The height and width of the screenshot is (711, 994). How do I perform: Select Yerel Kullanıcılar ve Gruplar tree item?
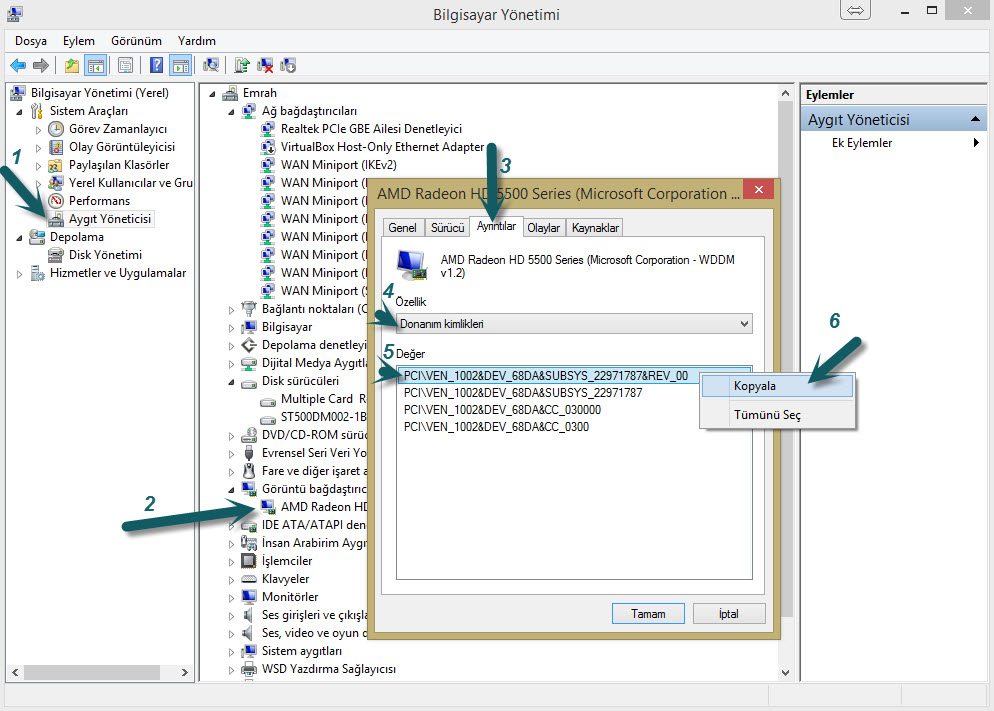tap(131, 183)
